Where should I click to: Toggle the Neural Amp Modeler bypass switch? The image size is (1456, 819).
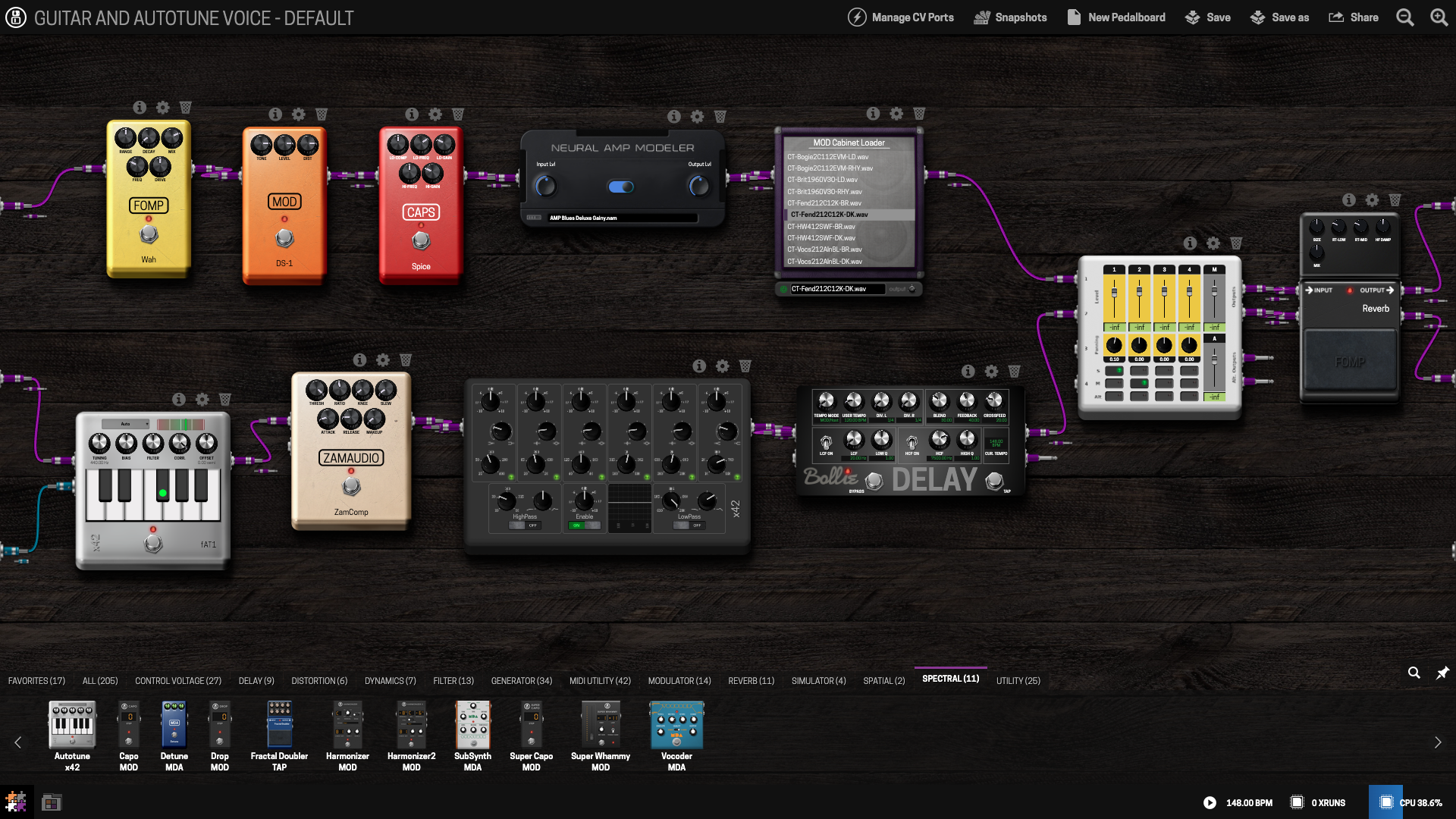621,187
